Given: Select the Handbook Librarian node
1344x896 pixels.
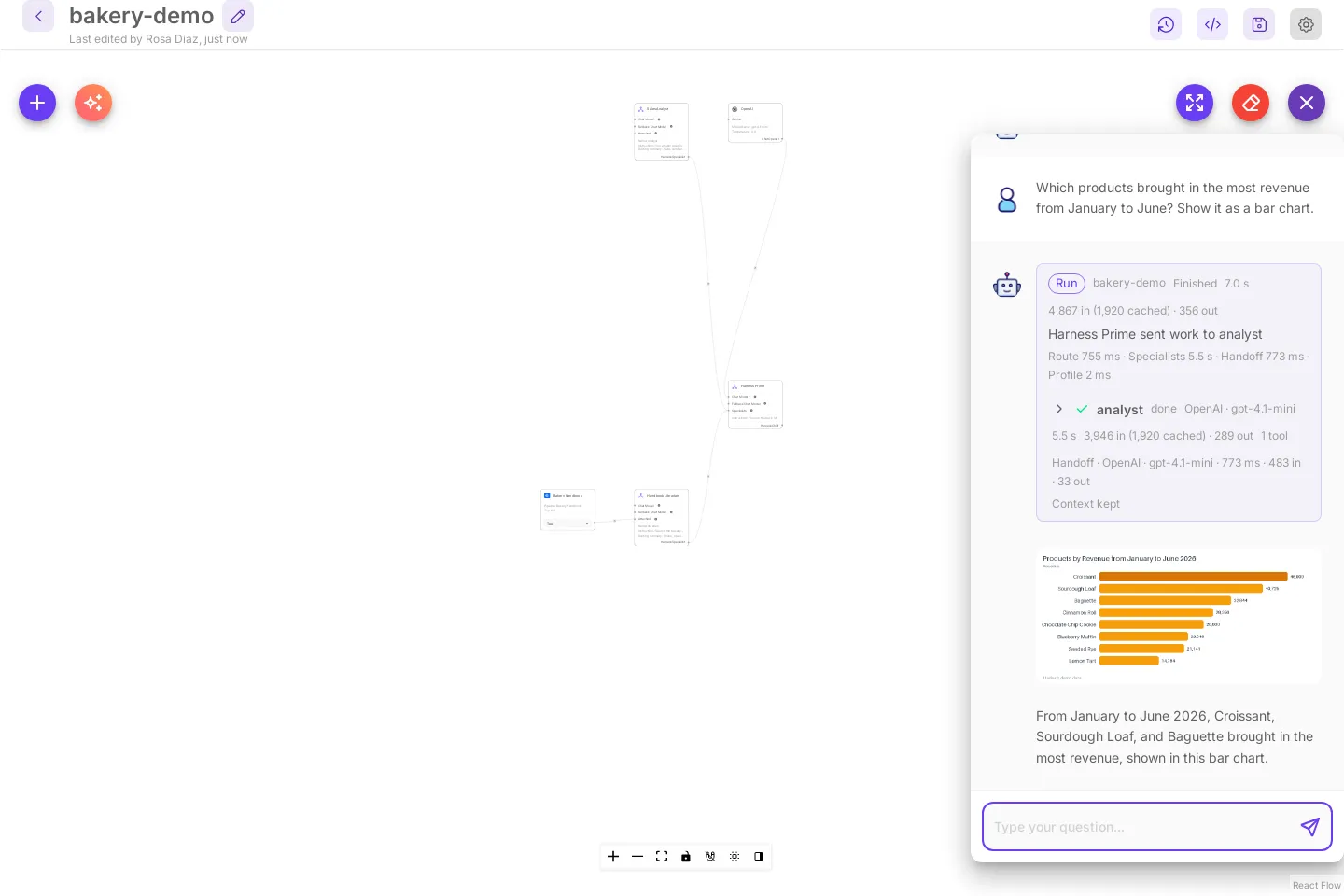Looking at the screenshot, I should click(x=661, y=517).
